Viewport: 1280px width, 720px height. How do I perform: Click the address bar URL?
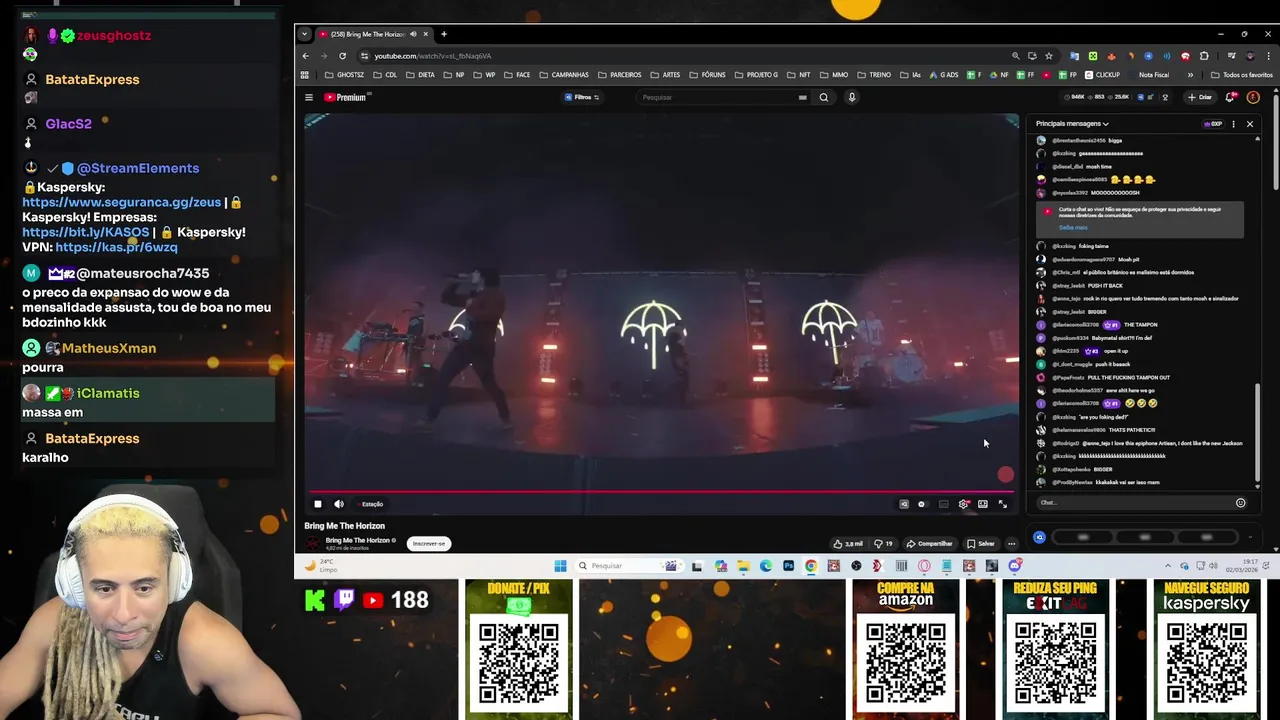(433, 56)
